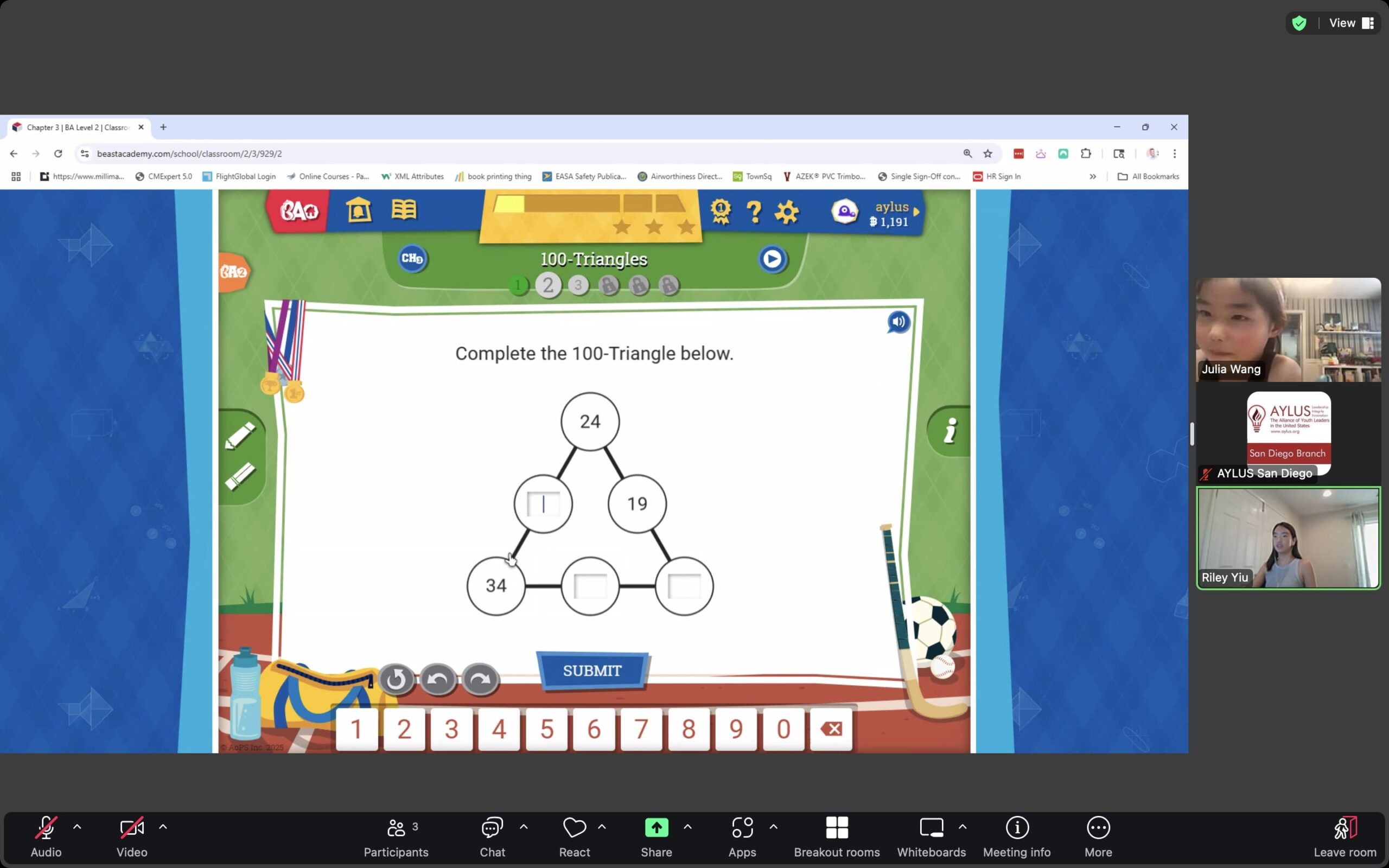Open the library book icon
The height and width of the screenshot is (868, 1389).
(x=404, y=210)
